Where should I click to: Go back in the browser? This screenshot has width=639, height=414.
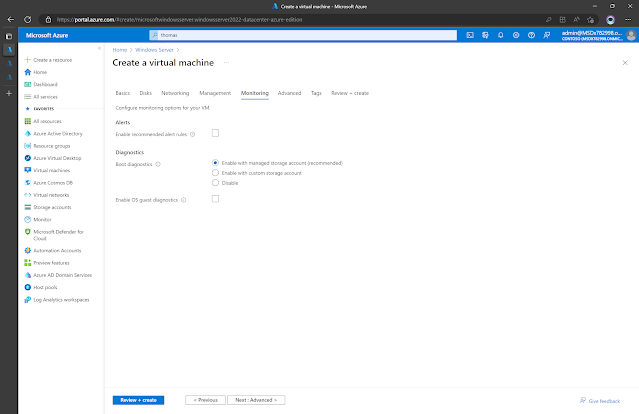coord(11,20)
